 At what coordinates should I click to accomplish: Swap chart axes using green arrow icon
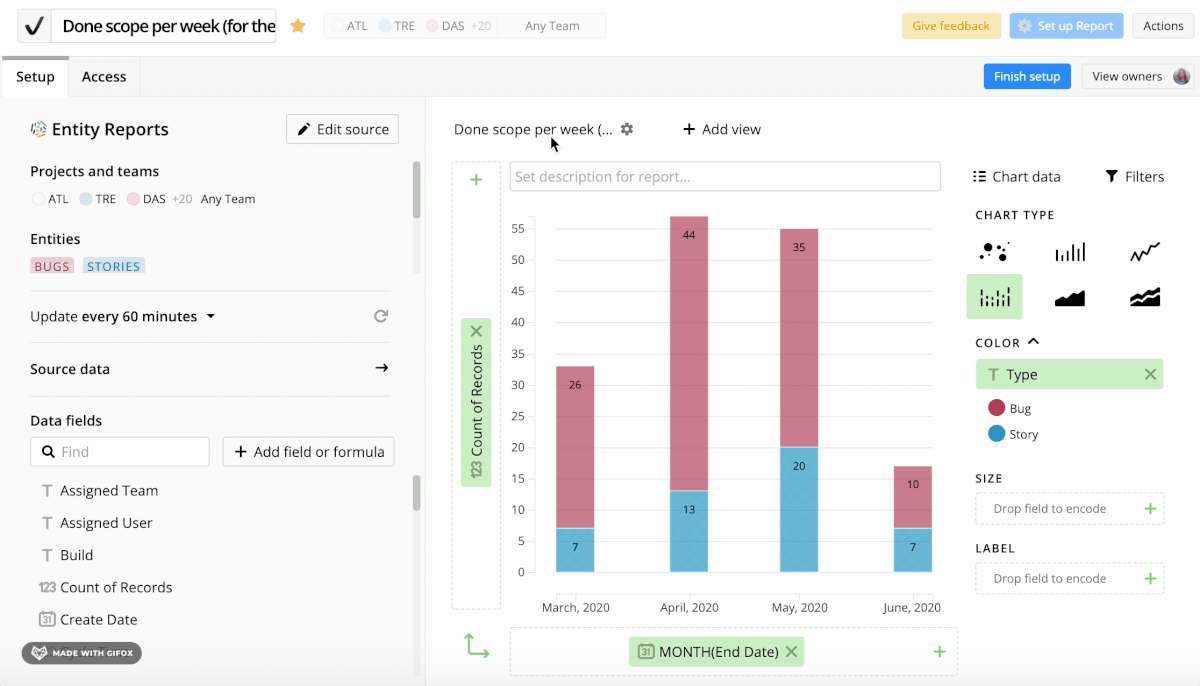click(x=476, y=646)
